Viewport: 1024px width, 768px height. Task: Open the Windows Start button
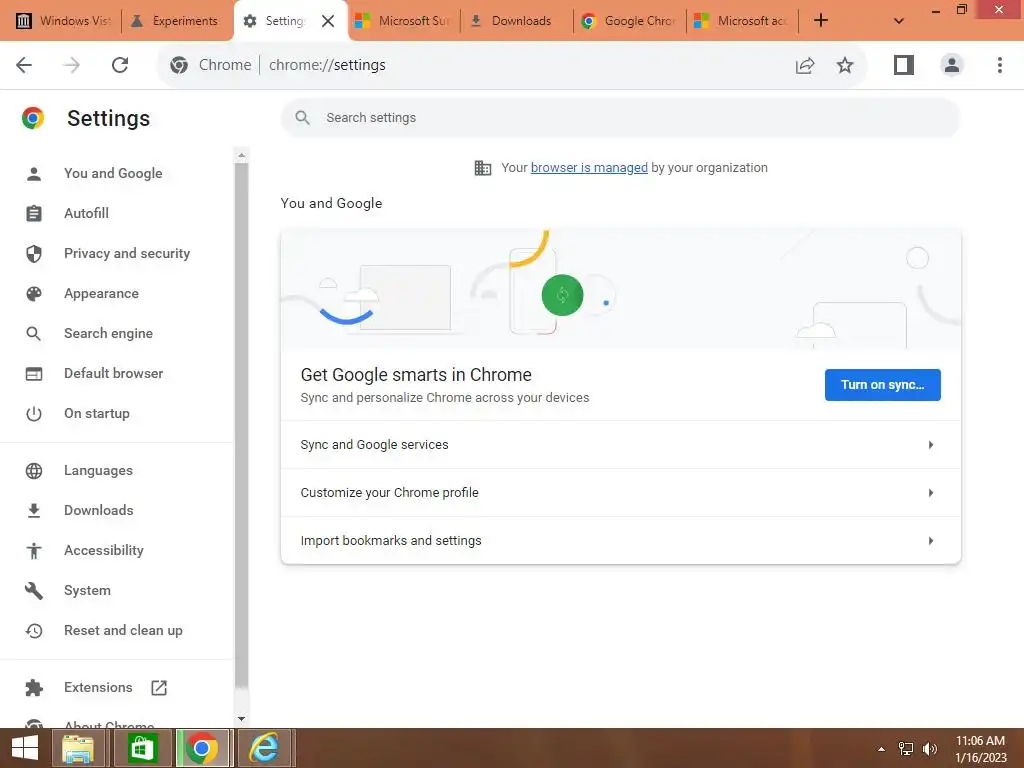25,748
